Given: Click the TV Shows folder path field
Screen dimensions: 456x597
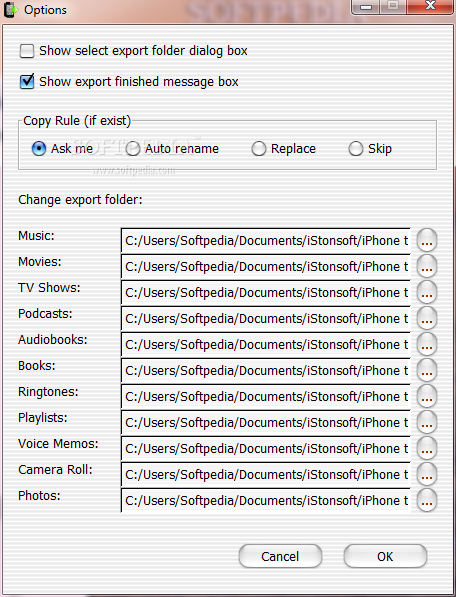Looking at the screenshot, I should (x=266, y=292).
